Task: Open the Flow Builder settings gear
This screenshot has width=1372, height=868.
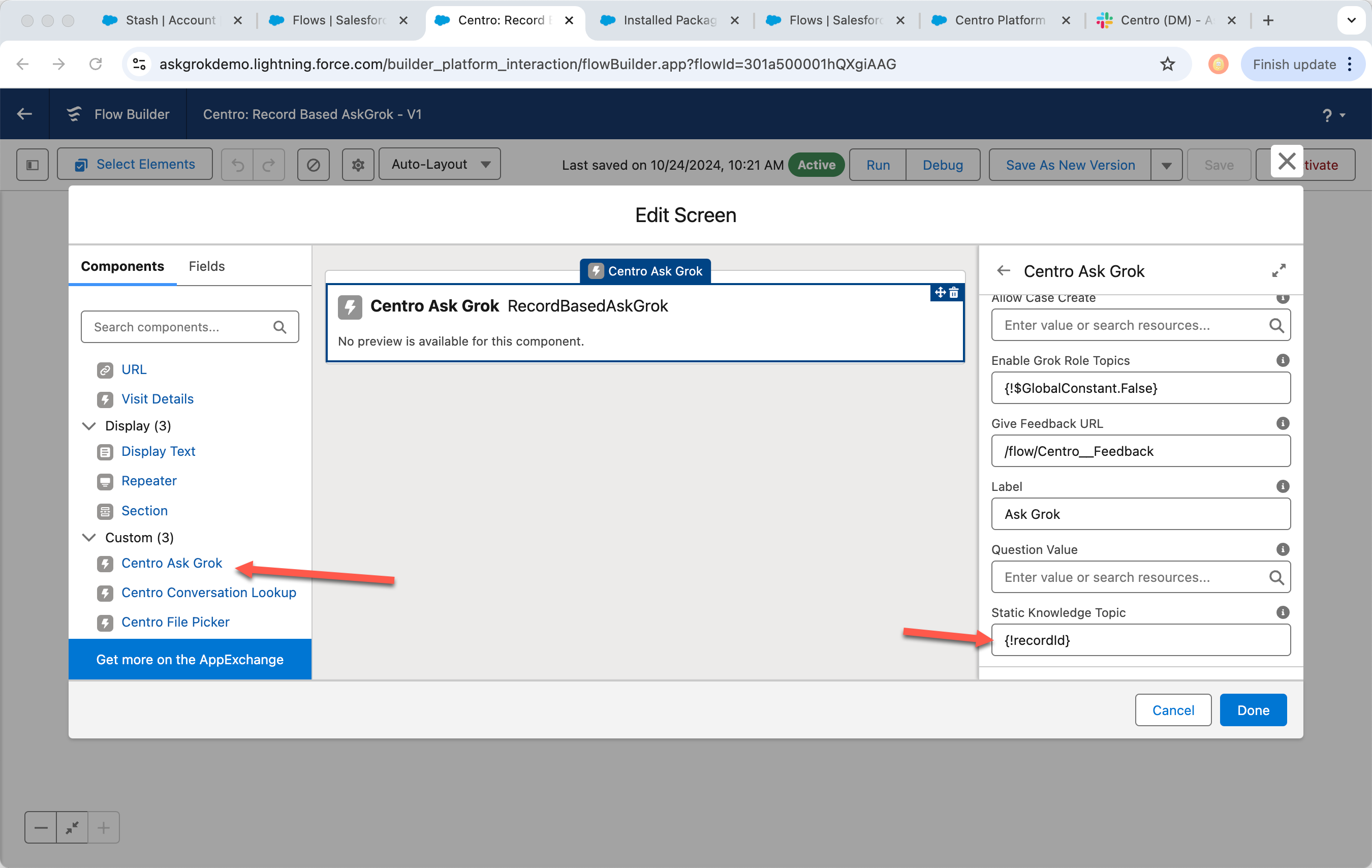Action: [x=358, y=165]
